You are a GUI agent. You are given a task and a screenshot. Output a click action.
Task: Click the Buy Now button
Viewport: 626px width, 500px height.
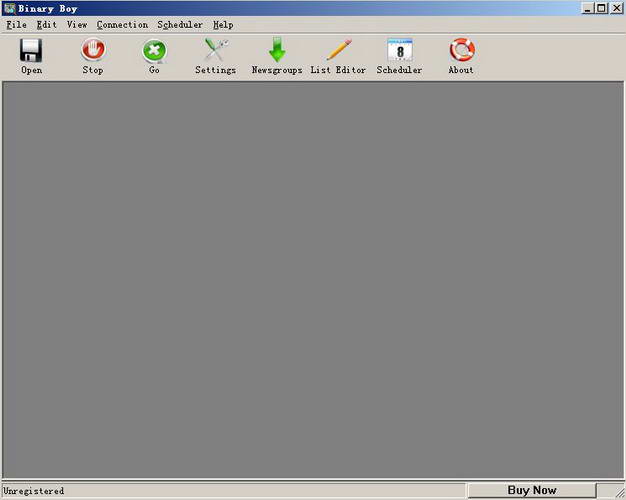[532, 490]
